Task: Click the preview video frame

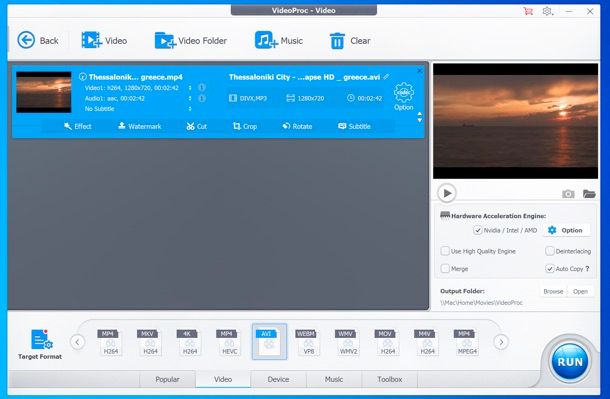Action: tap(515, 121)
